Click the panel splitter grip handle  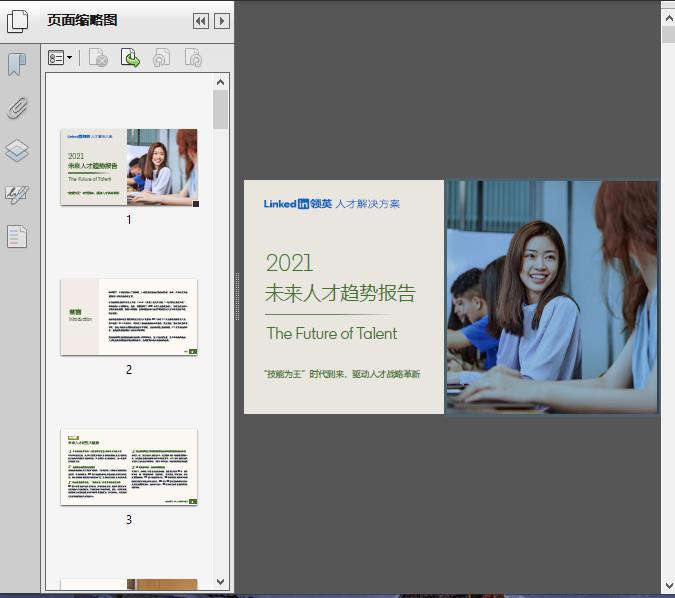pos(237,297)
